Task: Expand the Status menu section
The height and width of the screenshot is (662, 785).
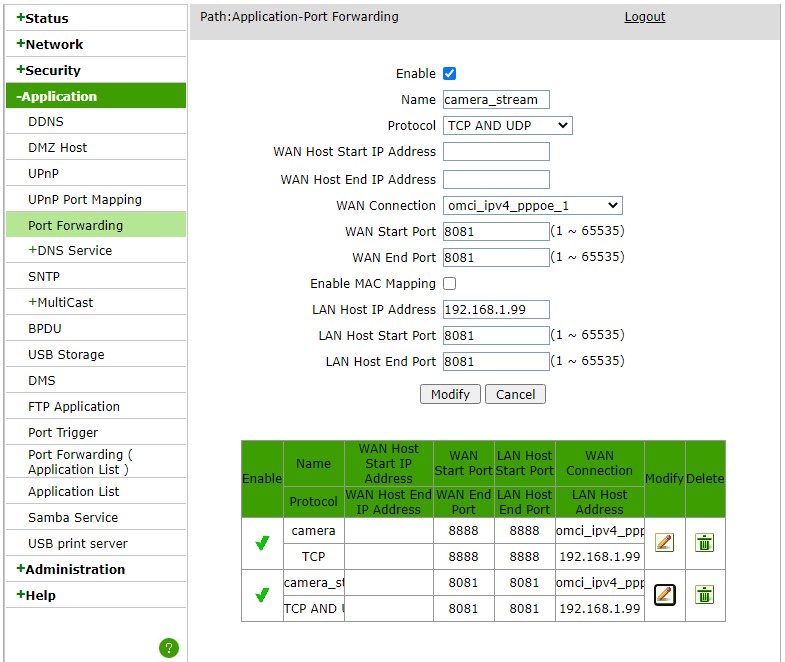Action: coord(43,18)
